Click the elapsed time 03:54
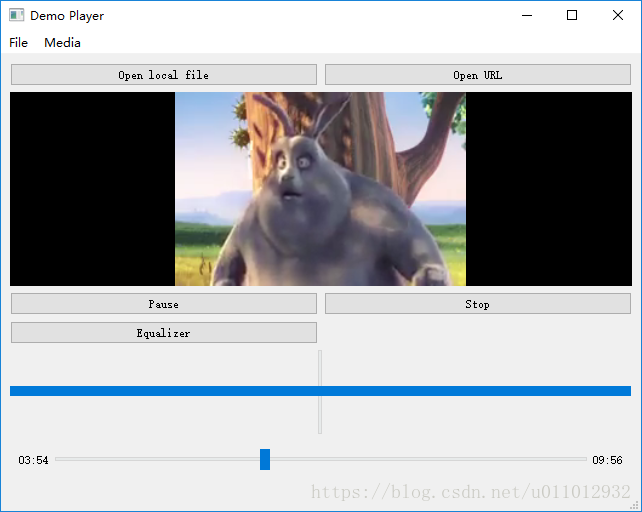642x512 pixels. point(33,460)
